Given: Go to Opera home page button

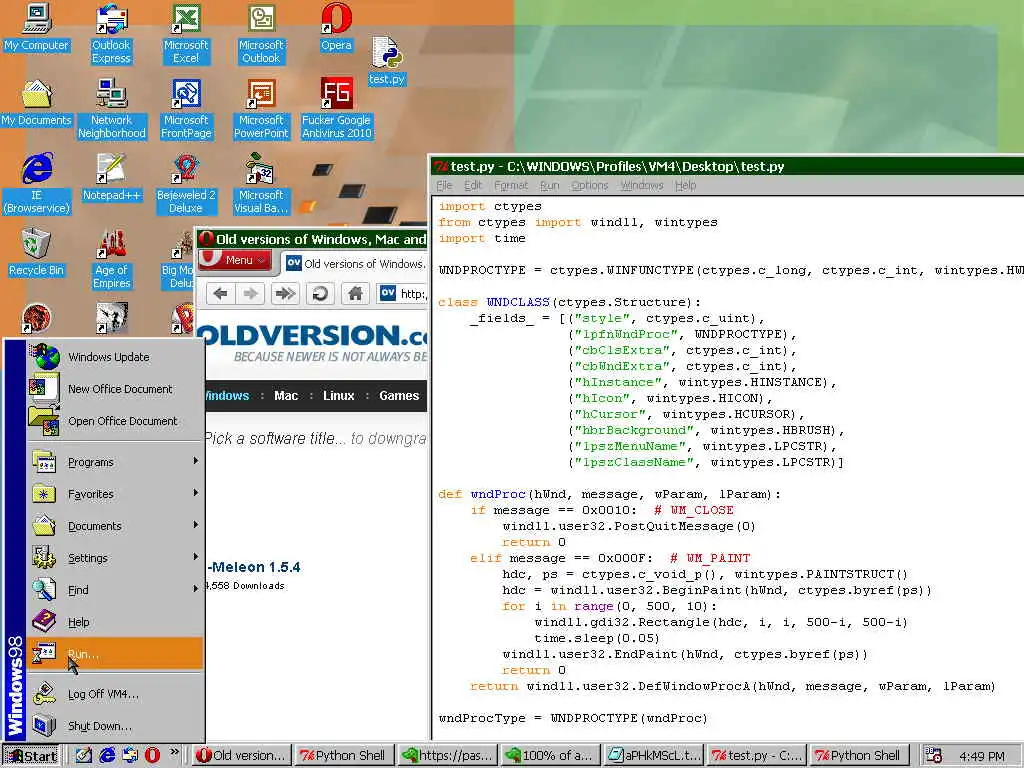Looking at the screenshot, I should [x=355, y=293].
